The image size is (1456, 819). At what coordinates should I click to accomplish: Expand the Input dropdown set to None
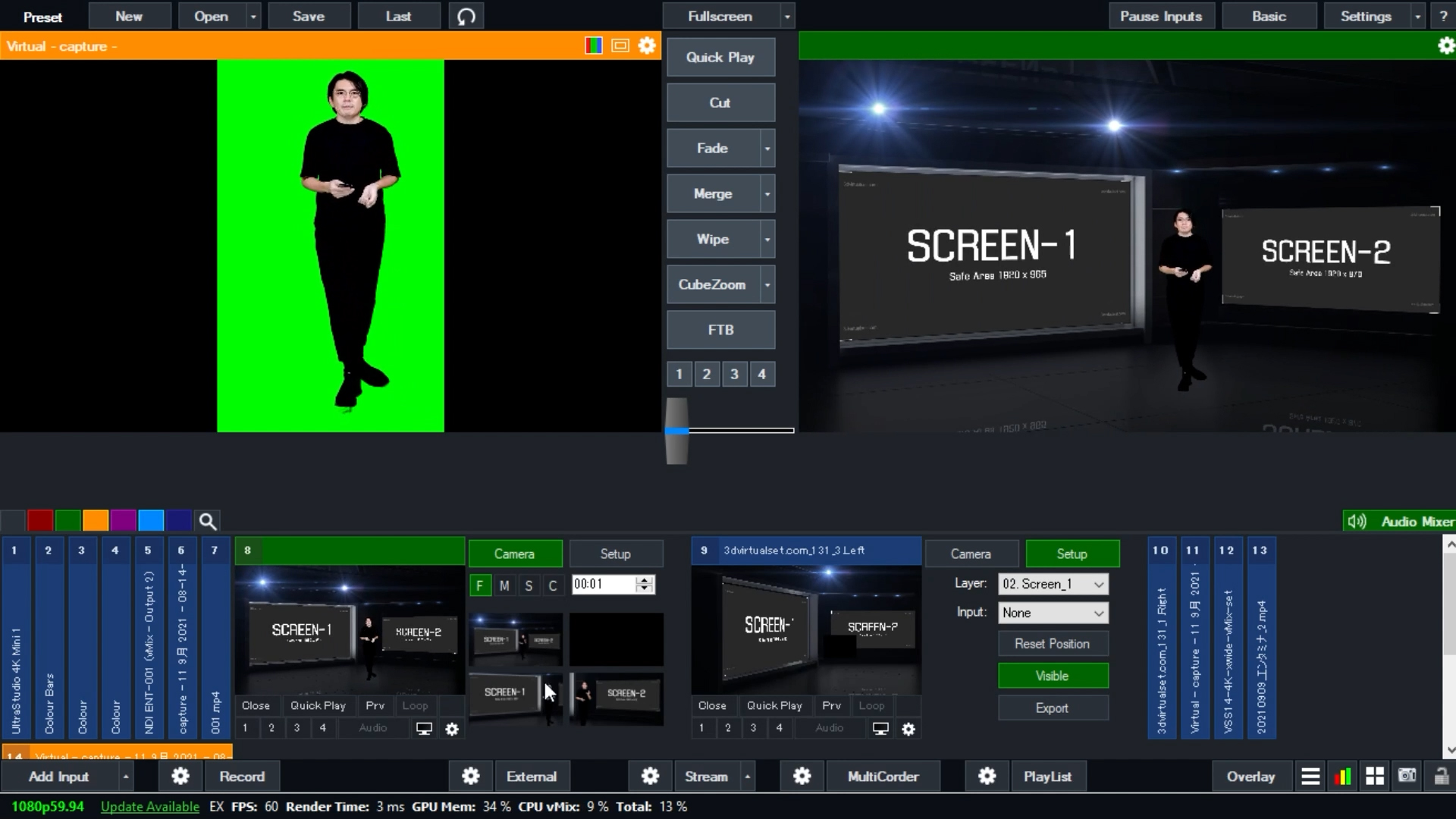1053,613
